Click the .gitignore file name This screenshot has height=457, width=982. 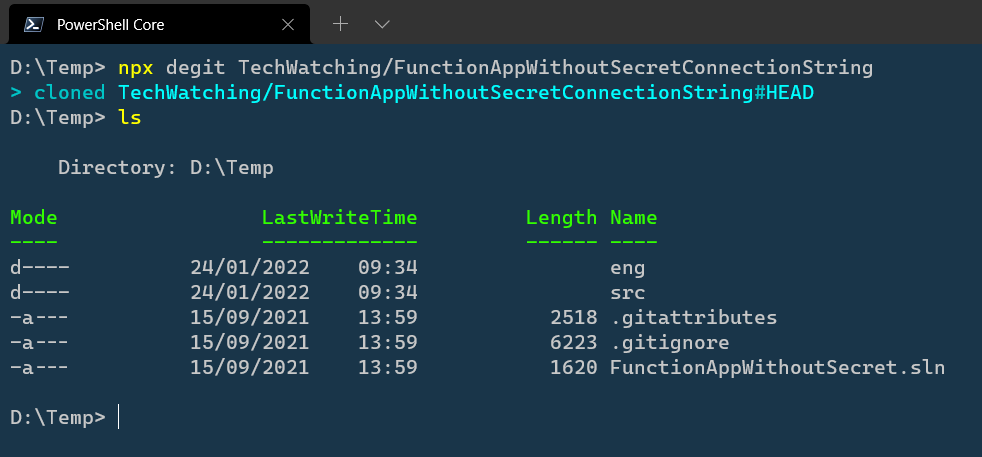point(669,343)
